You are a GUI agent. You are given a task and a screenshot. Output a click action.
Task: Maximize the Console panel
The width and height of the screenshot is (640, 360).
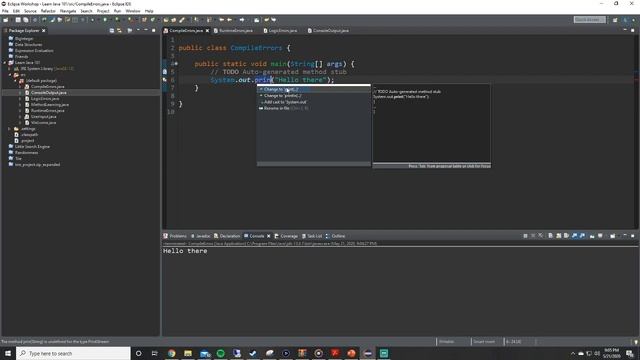[633, 236]
